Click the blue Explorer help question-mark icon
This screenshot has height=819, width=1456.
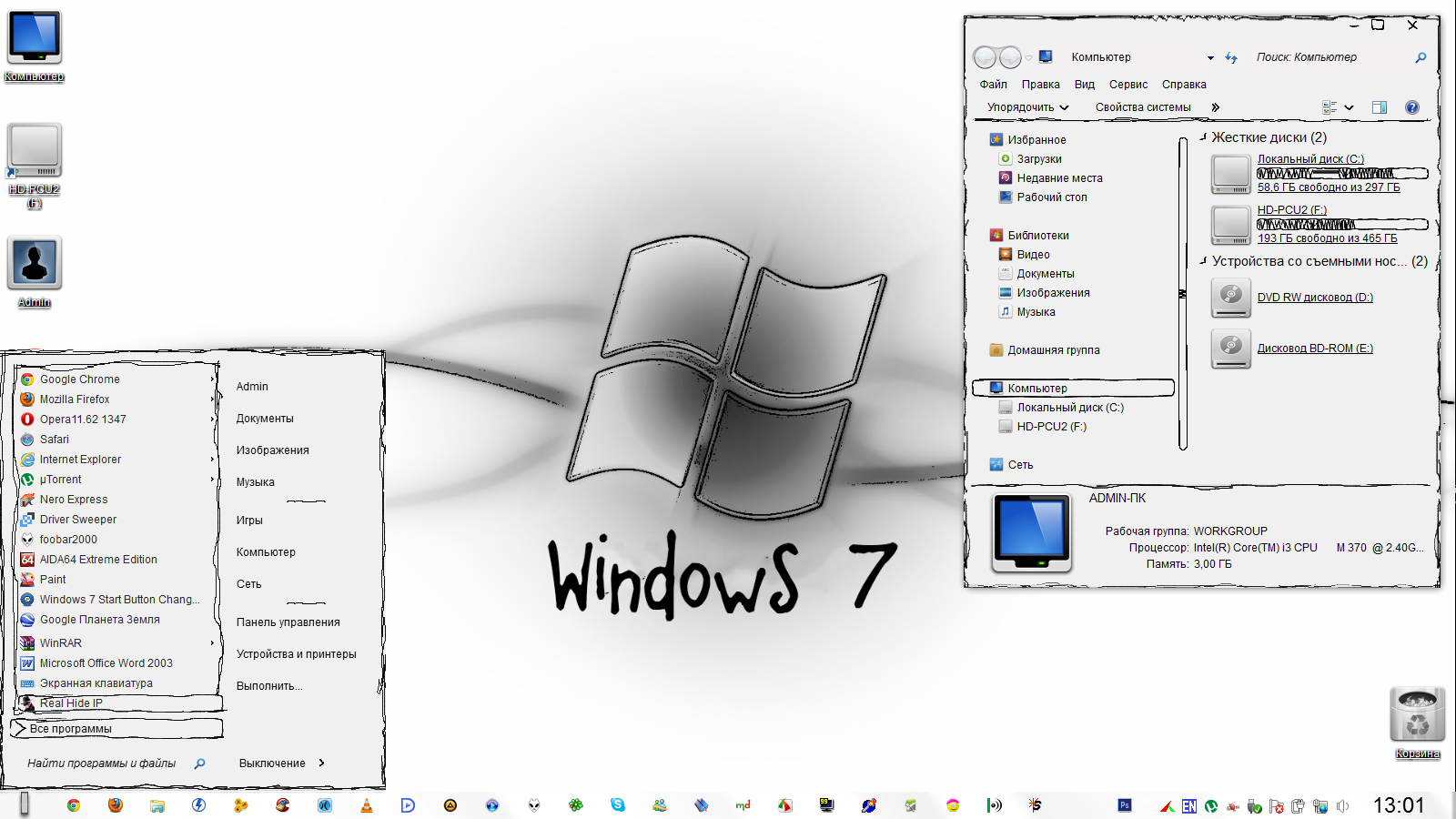1411,107
